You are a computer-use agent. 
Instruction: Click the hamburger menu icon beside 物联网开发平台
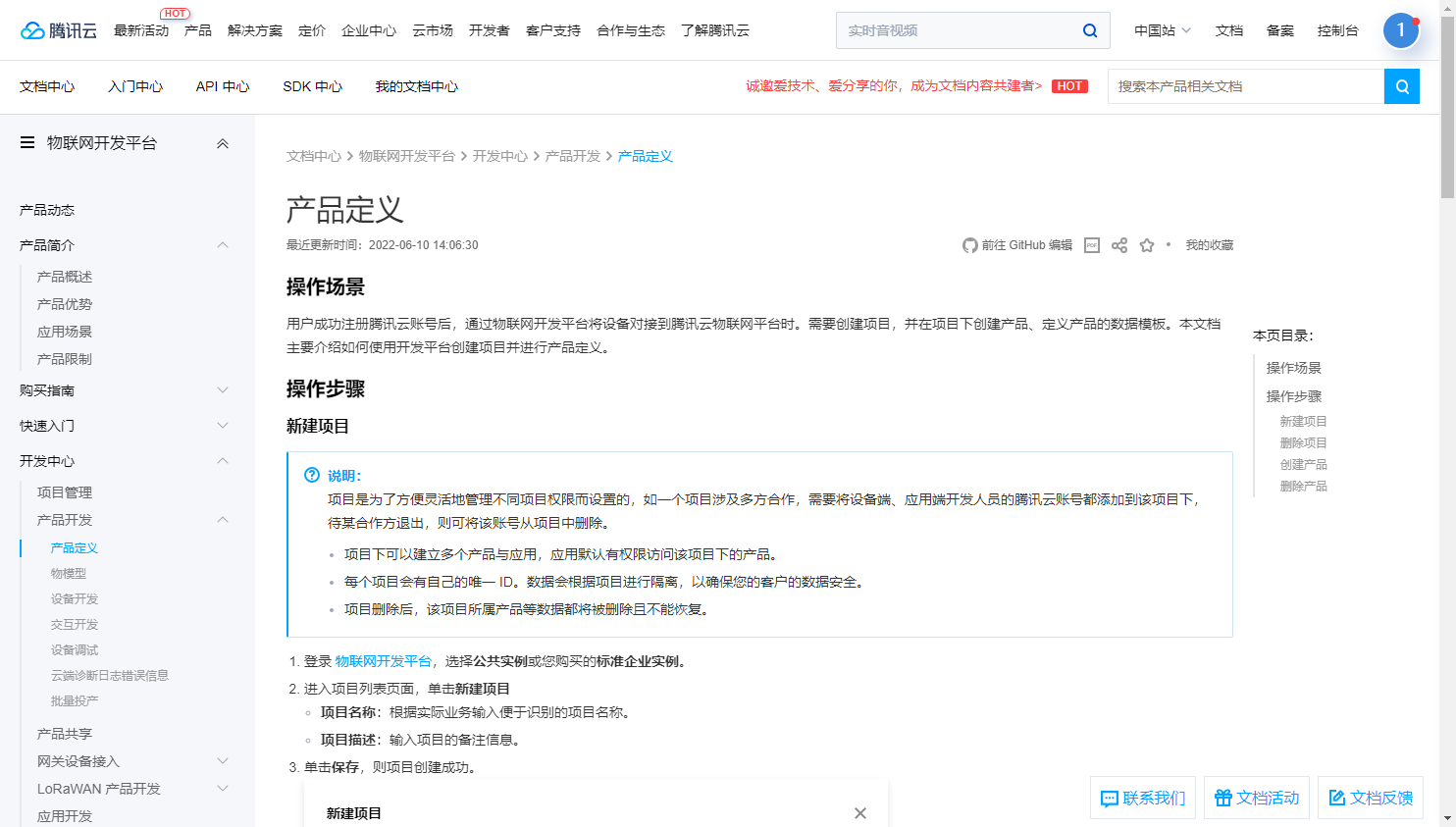27,143
